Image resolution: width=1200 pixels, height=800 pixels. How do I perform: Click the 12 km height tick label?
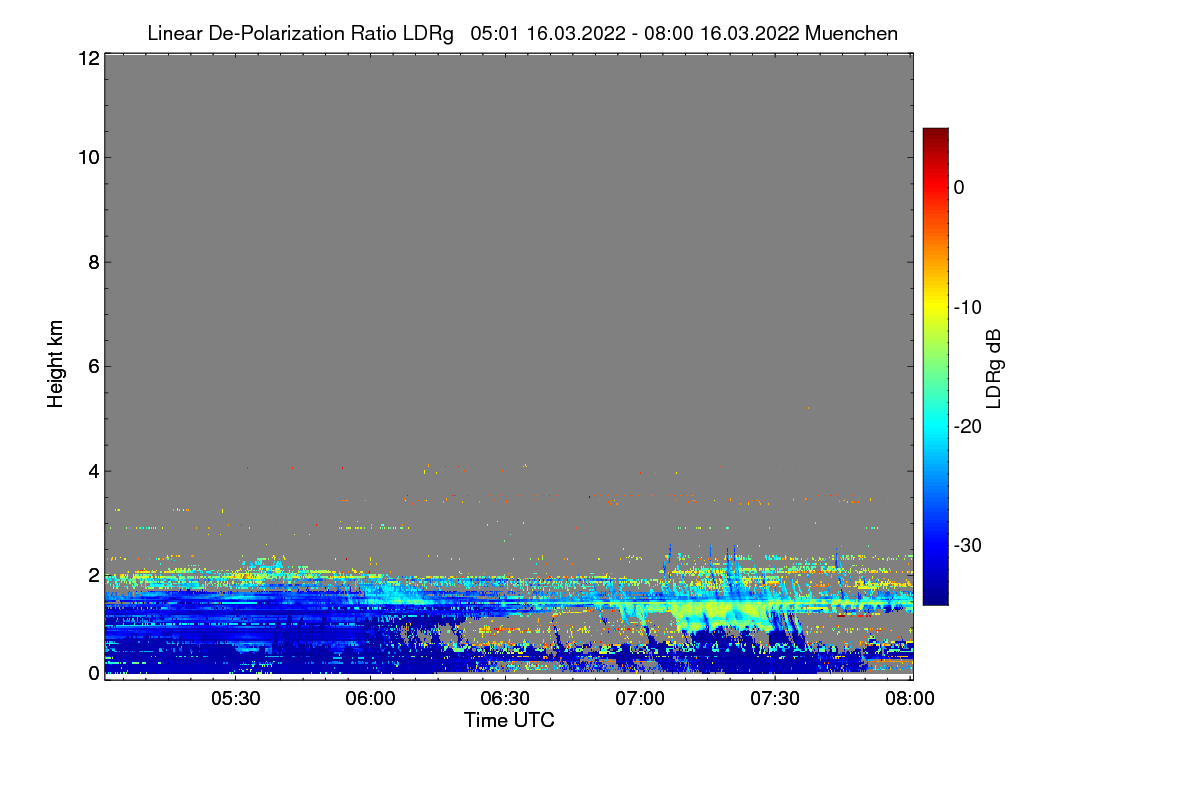[87, 58]
